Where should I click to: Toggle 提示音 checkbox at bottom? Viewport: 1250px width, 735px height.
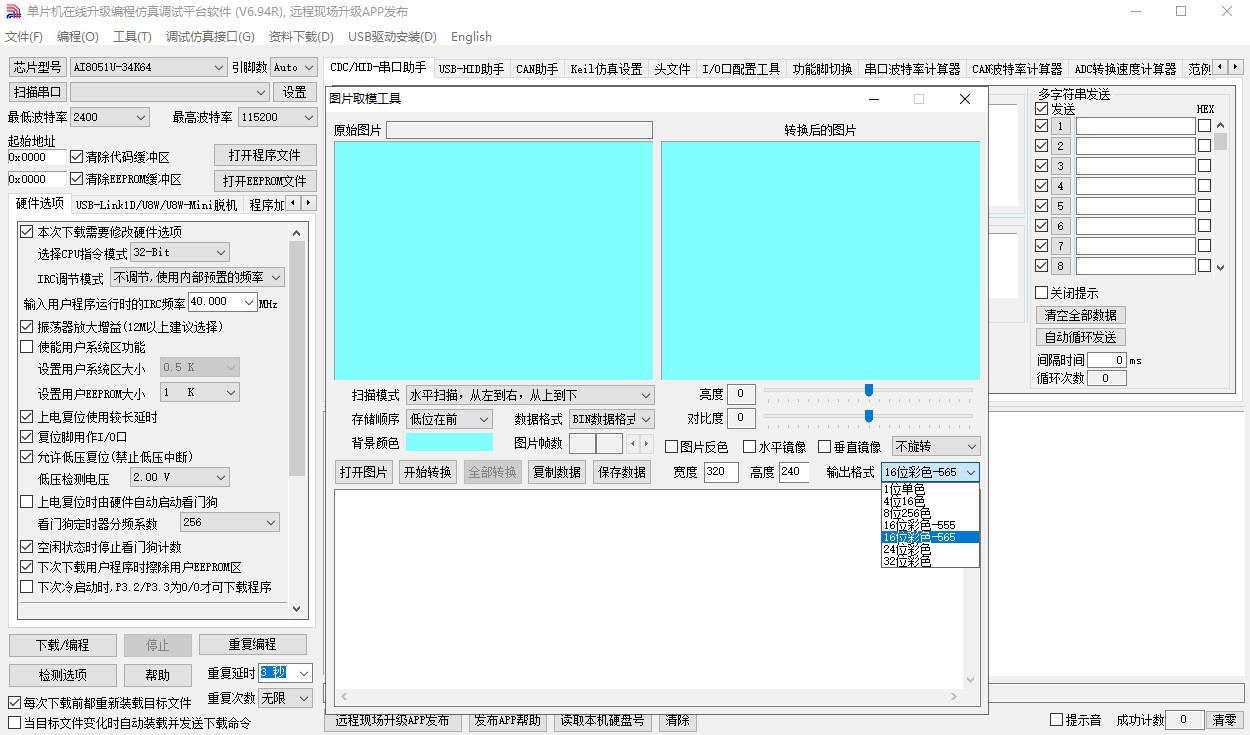[x=1056, y=720]
